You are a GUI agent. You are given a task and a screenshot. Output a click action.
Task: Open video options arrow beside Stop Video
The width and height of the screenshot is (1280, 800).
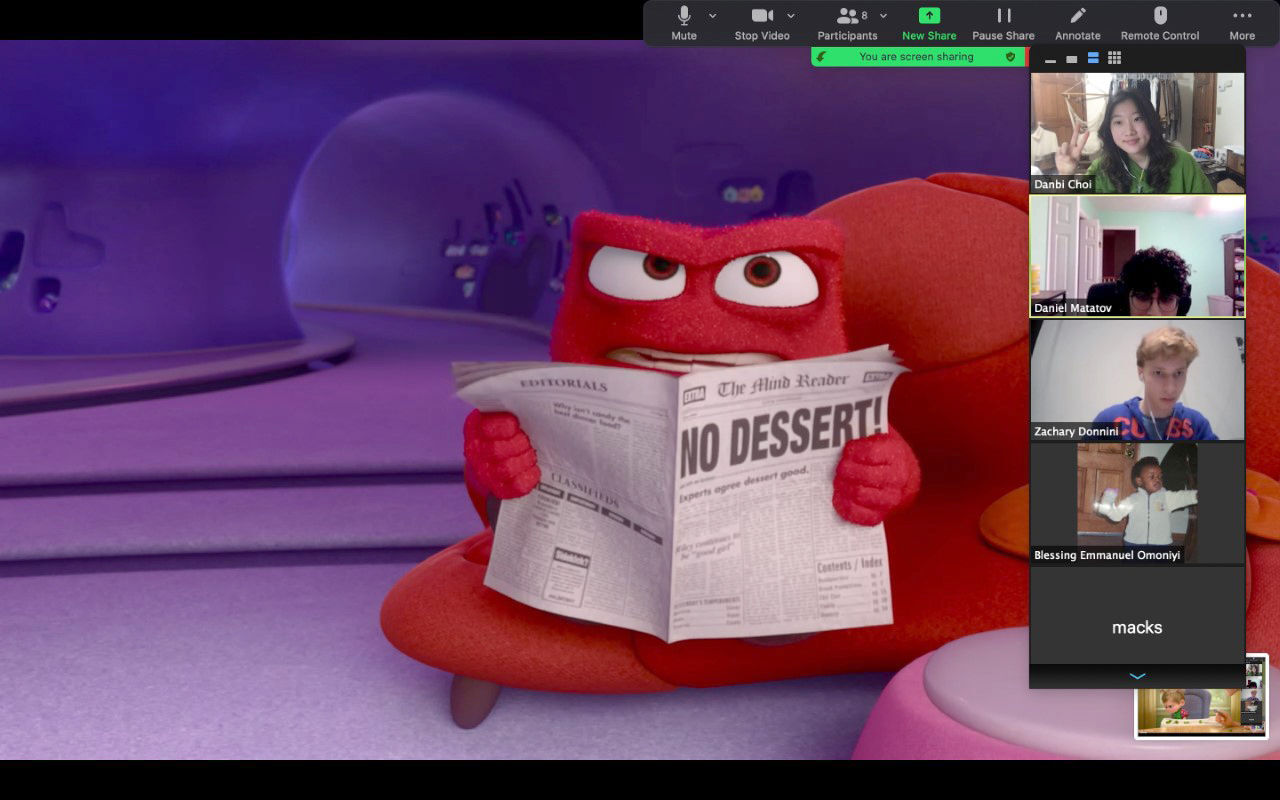tap(791, 16)
